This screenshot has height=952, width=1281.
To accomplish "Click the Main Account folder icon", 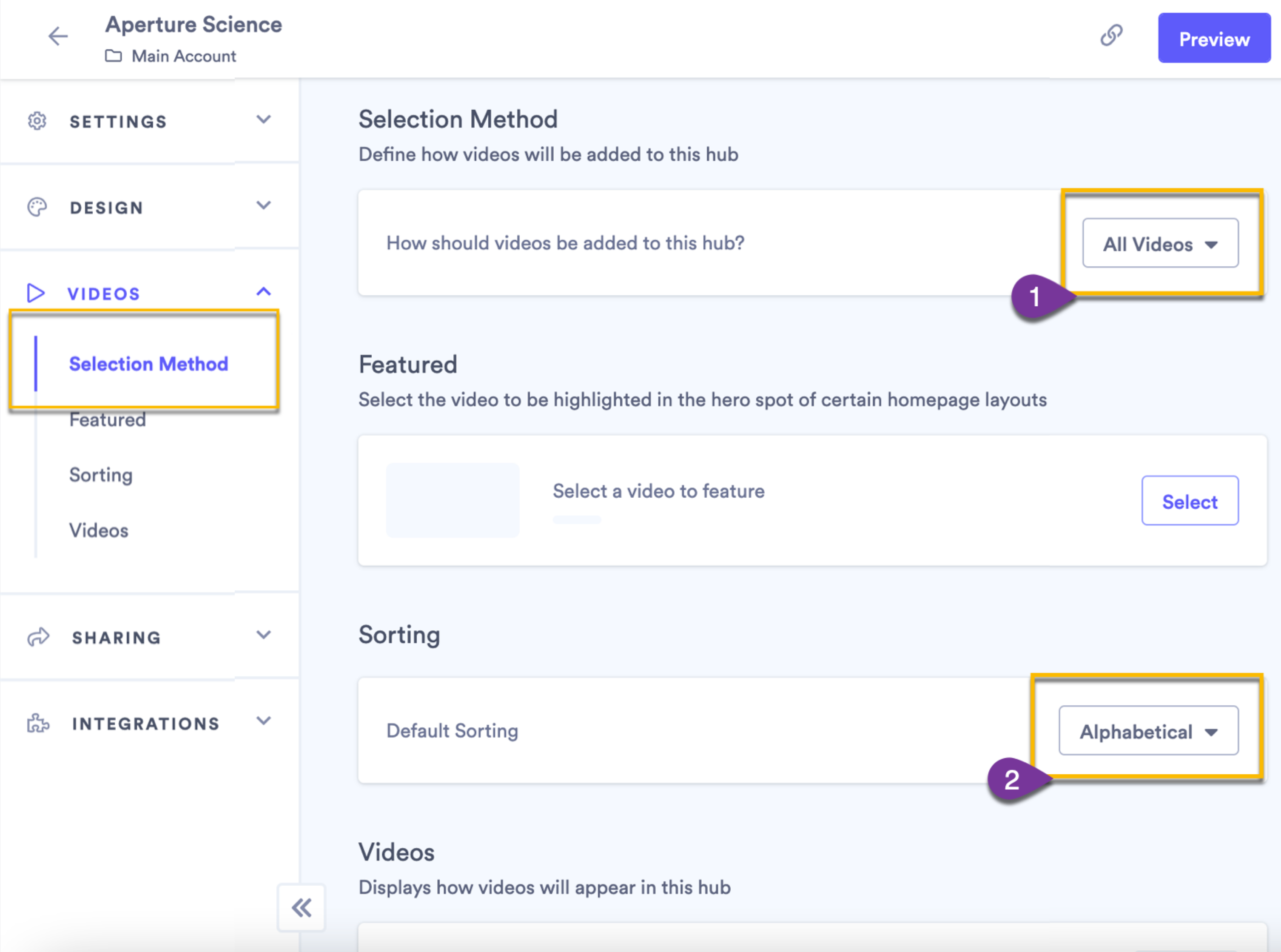I will [x=113, y=56].
